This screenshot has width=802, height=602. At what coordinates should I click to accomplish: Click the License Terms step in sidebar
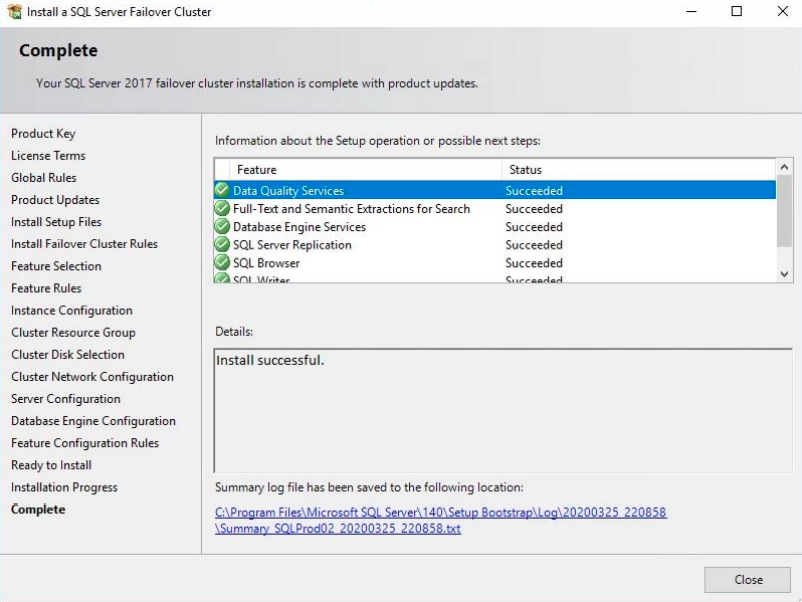(x=48, y=155)
